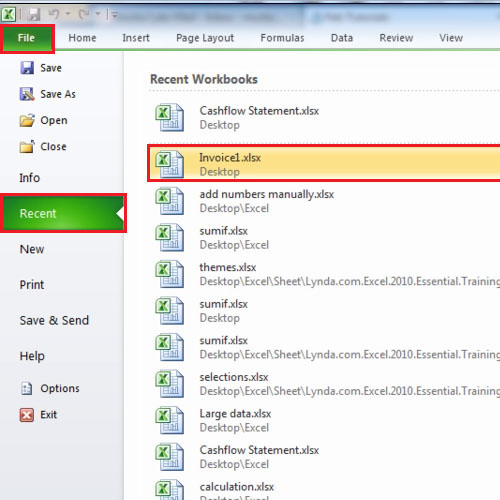Image resolution: width=500 pixels, height=500 pixels.
Task: Open themes.xlsx recent workbook
Action: click(x=324, y=274)
